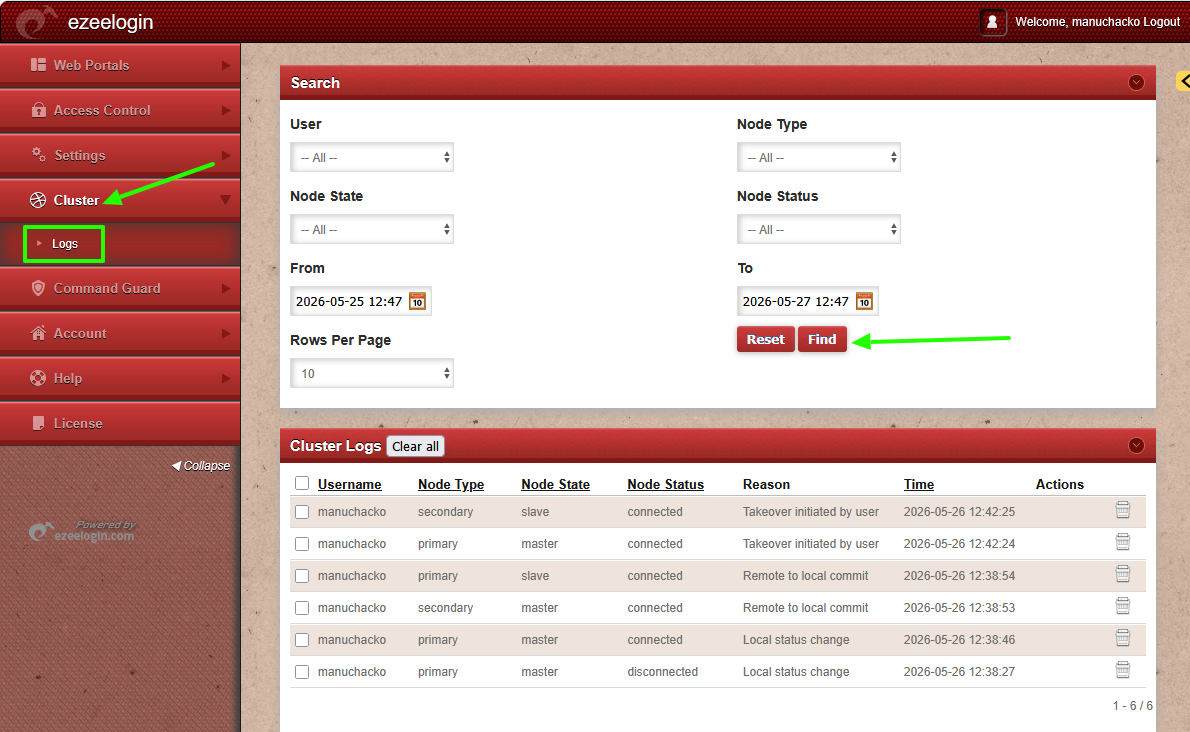Check the primary master 12:42:24 row
The width and height of the screenshot is (1190, 732).
[302, 544]
